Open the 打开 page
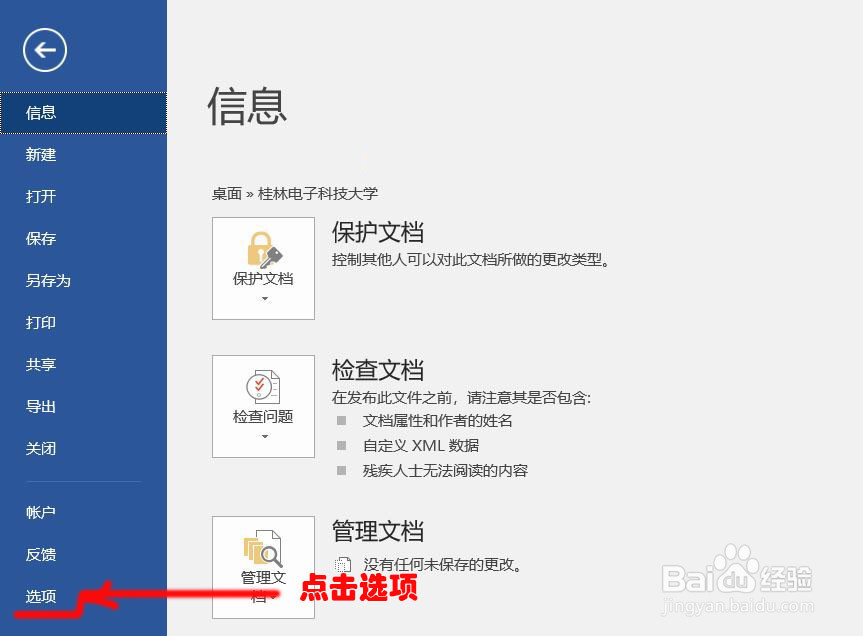The height and width of the screenshot is (636, 863). tap(40, 196)
